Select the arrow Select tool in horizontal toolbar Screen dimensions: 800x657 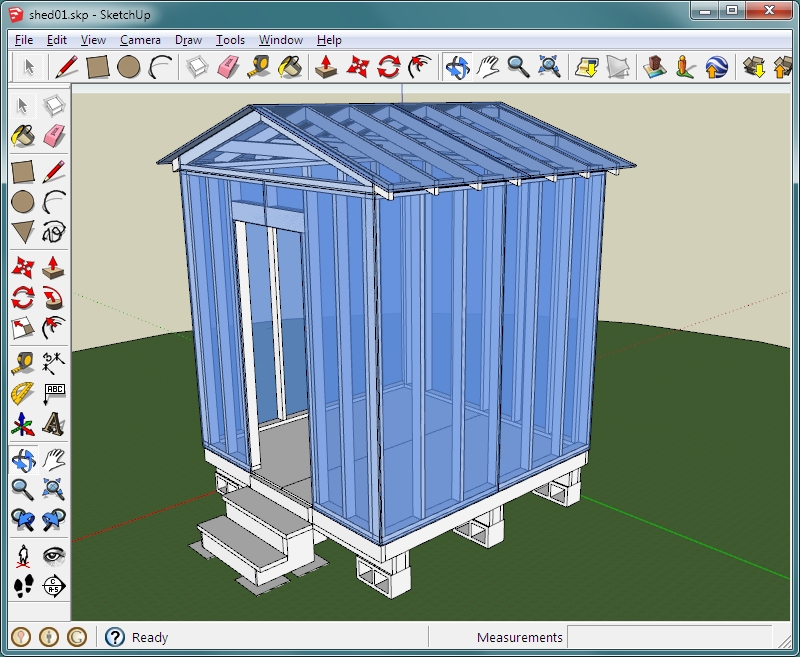[x=29, y=67]
